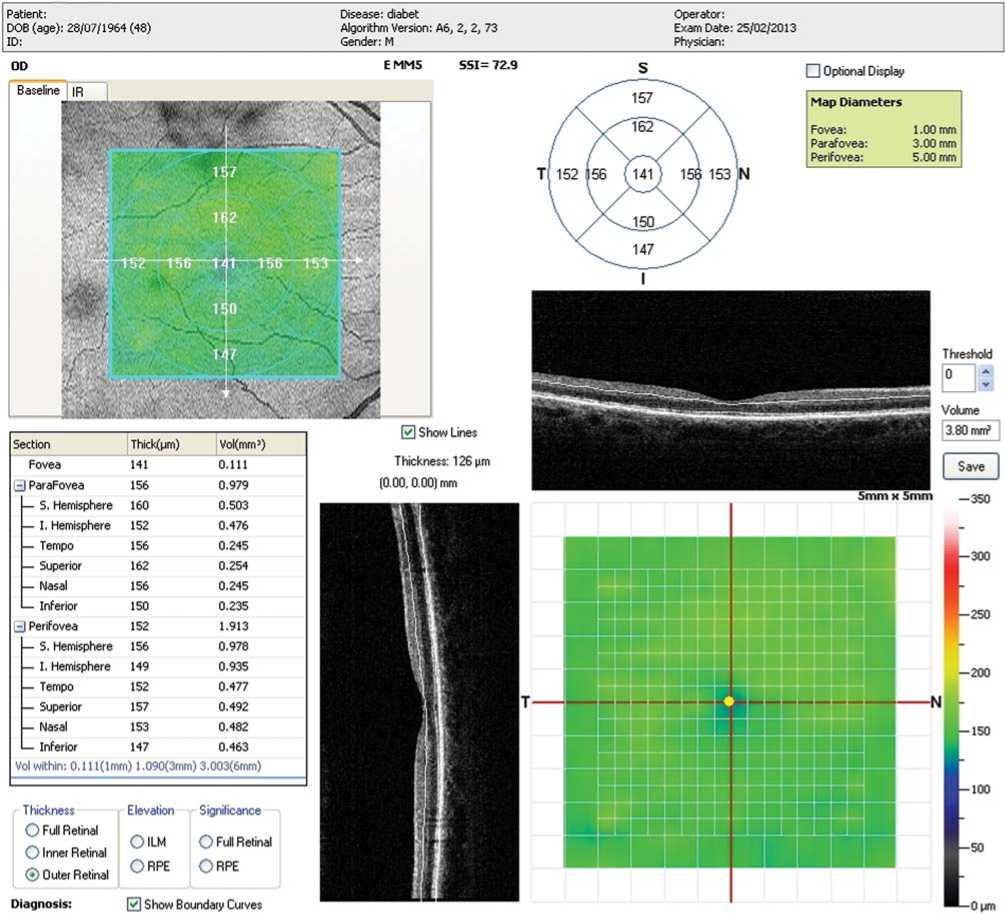Select ParaFovea Superior row with 162
The image size is (1005, 914).
pyautogui.click(x=158, y=566)
